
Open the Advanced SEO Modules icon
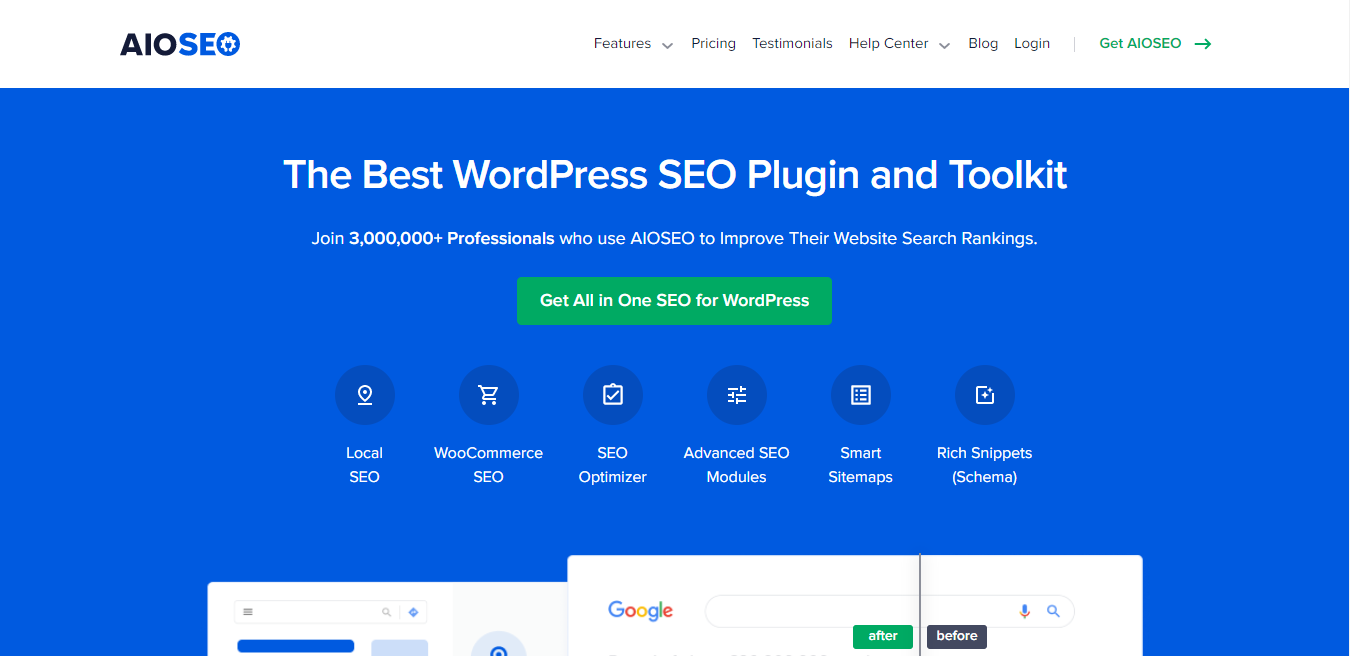tap(737, 395)
